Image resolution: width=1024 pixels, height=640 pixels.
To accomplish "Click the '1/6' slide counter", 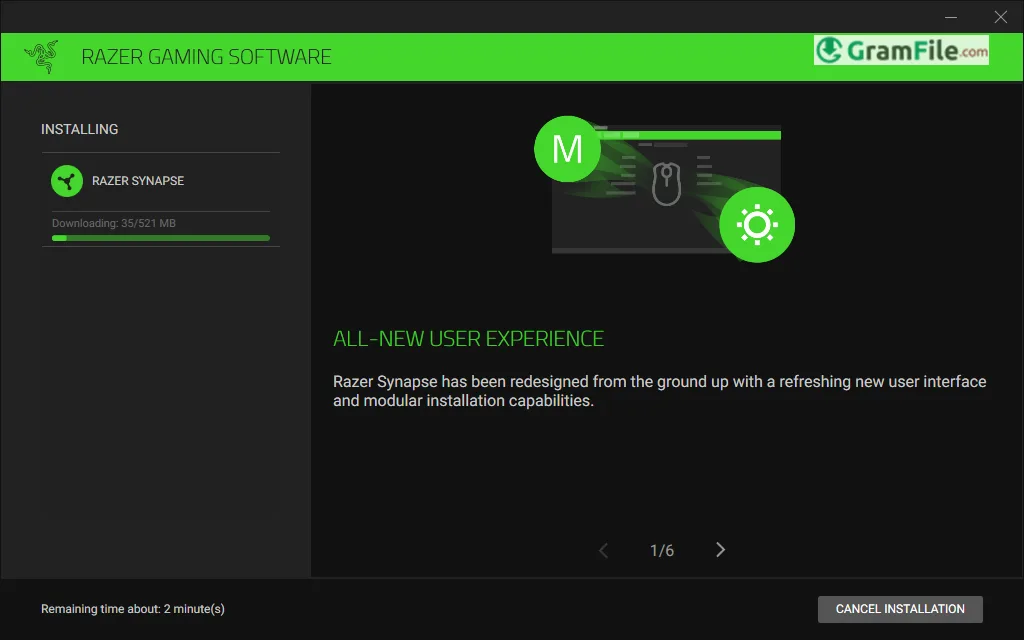I will click(x=662, y=551).
